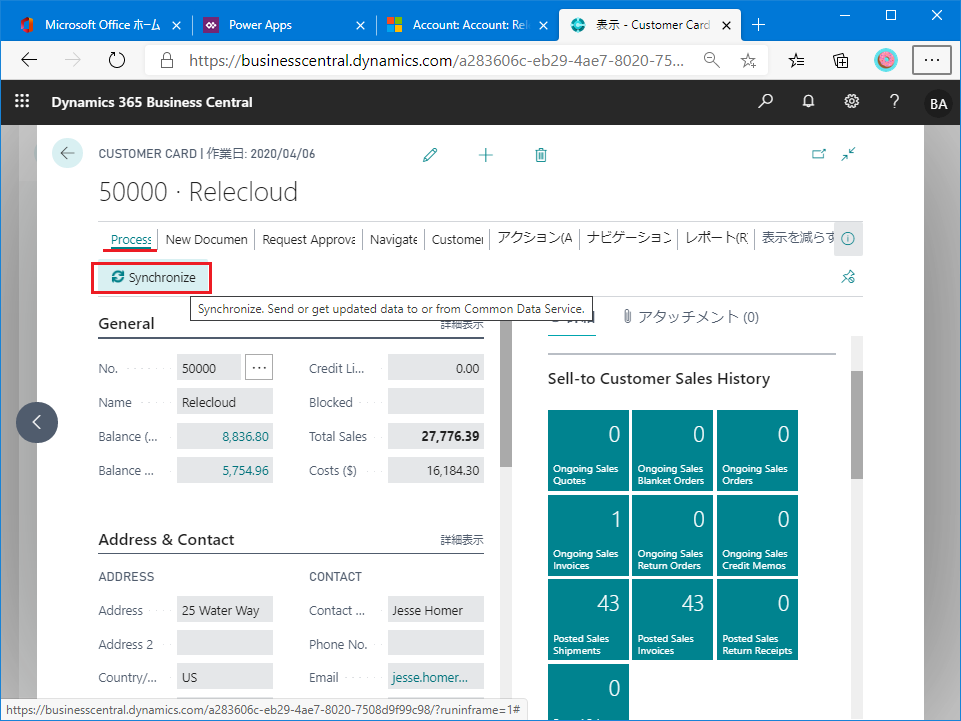Click the Address field showing 25 Water Way
961x721 pixels.
tap(225, 610)
